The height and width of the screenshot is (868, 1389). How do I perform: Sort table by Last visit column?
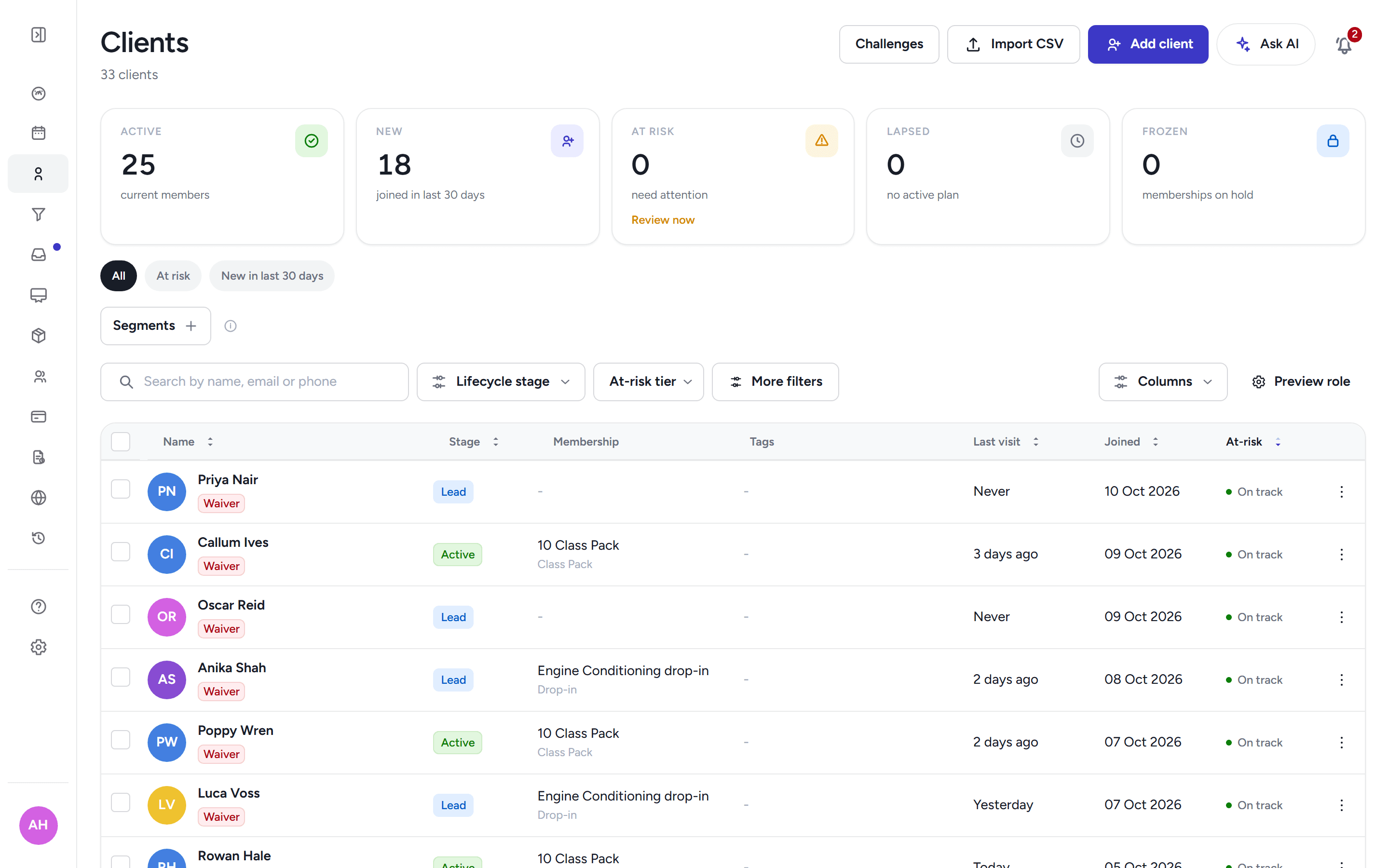(1006, 441)
